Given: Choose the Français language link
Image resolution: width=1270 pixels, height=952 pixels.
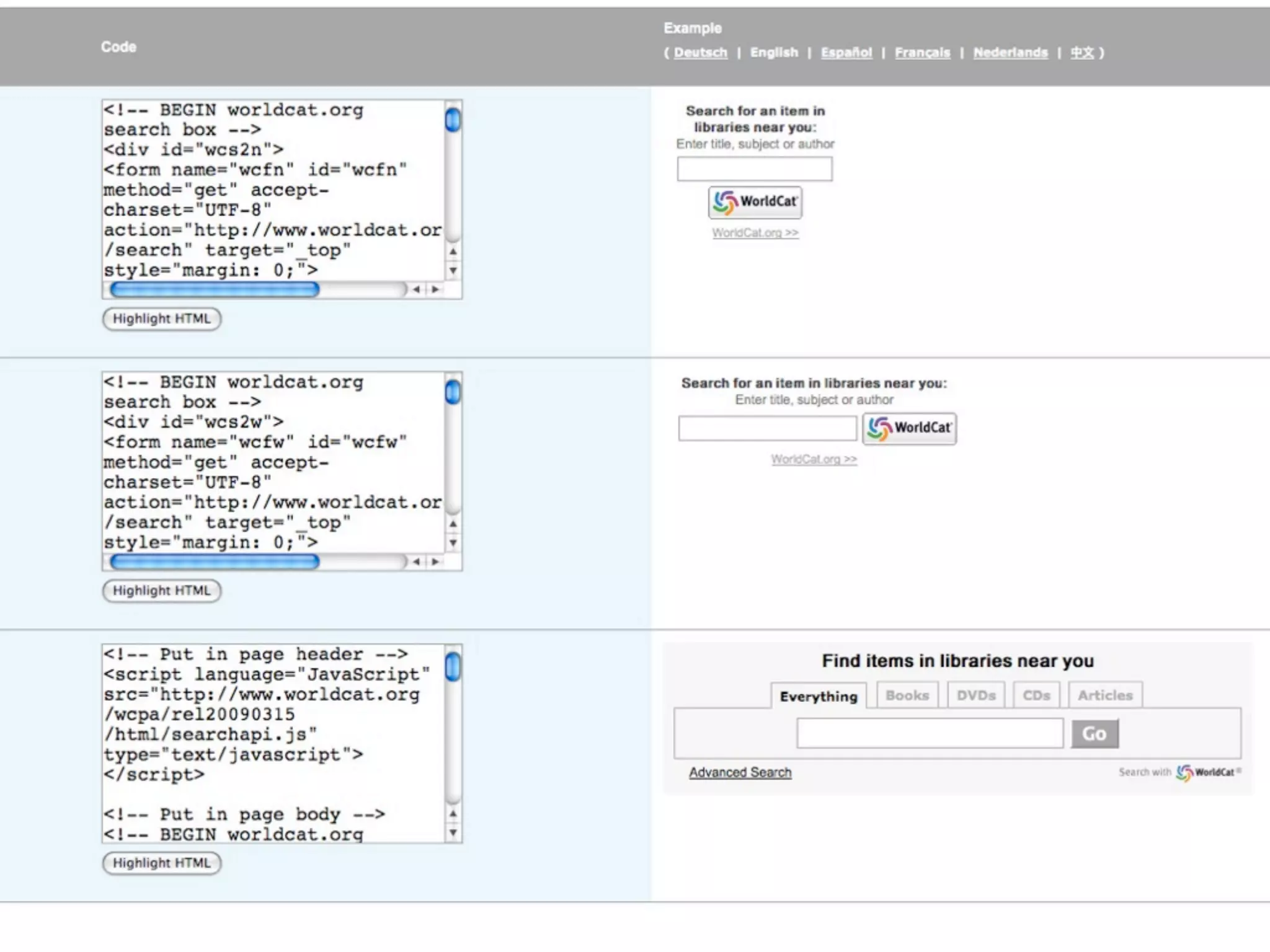Looking at the screenshot, I should (x=922, y=53).
